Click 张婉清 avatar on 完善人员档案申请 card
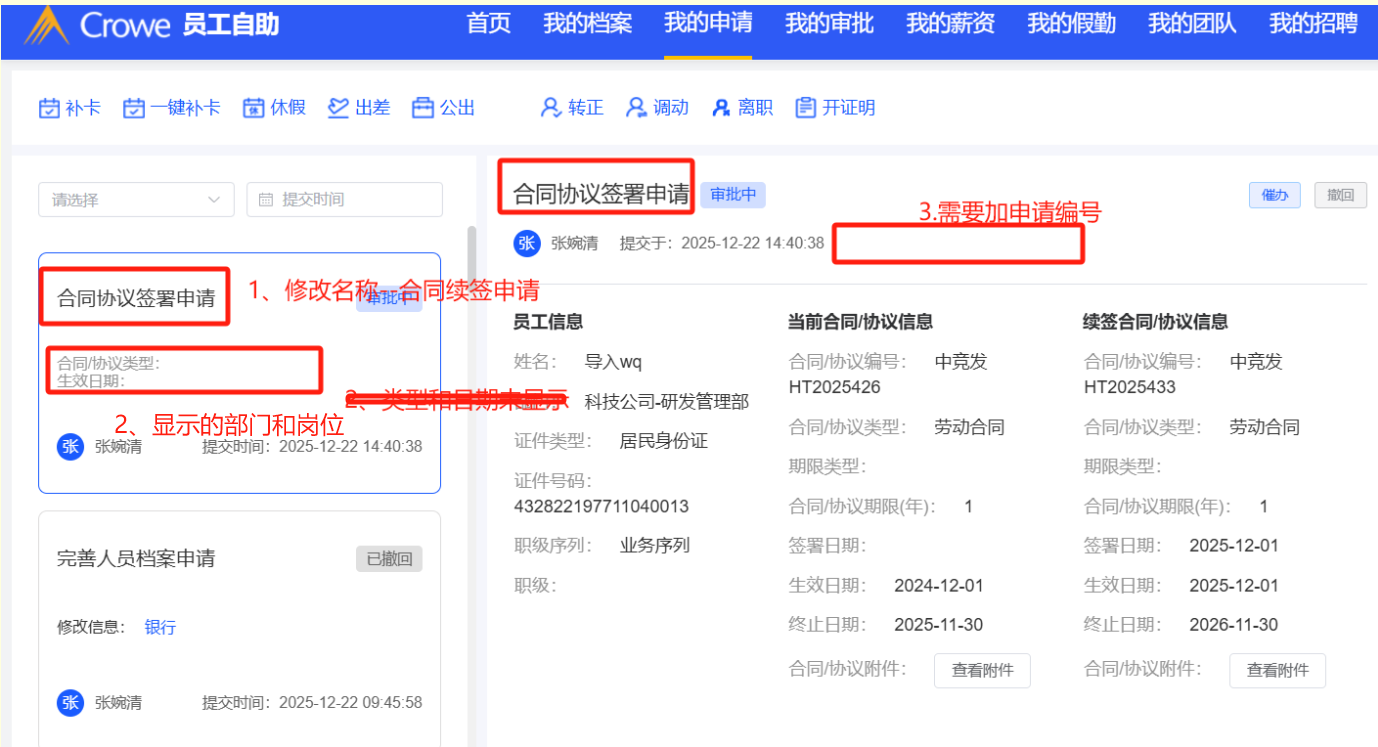The width and height of the screenshot is (1378, 747). pyautogui.click(x=70, y=703)
